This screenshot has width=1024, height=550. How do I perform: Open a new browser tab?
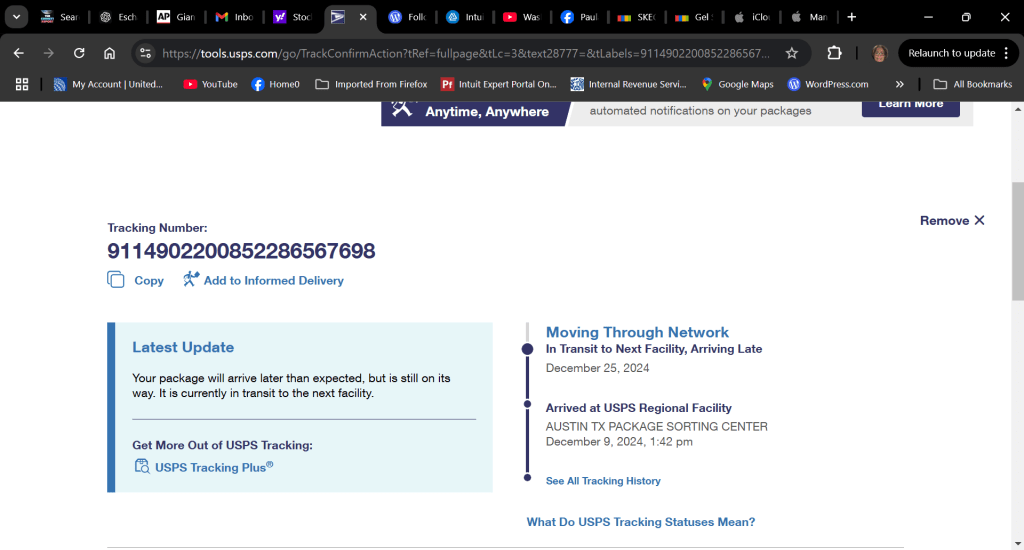point(851,17)
